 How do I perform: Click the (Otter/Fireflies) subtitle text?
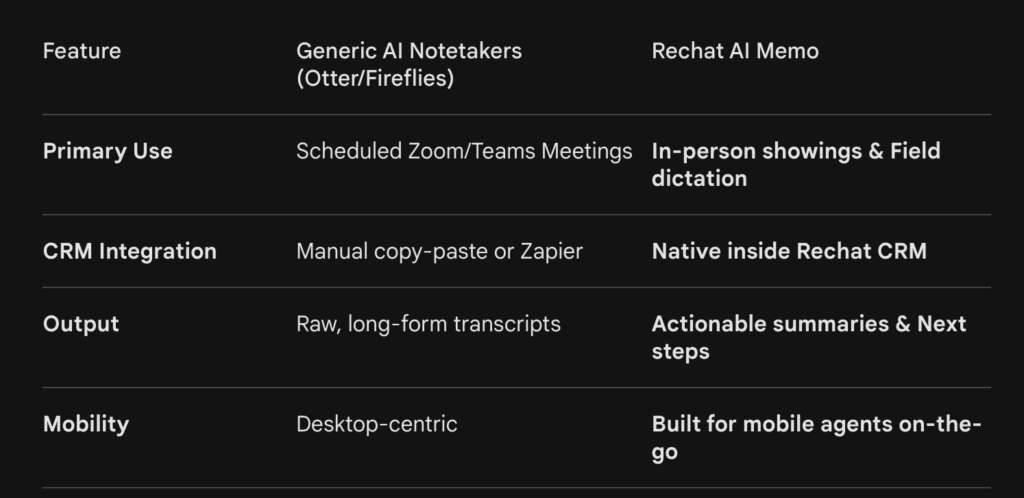374,78
